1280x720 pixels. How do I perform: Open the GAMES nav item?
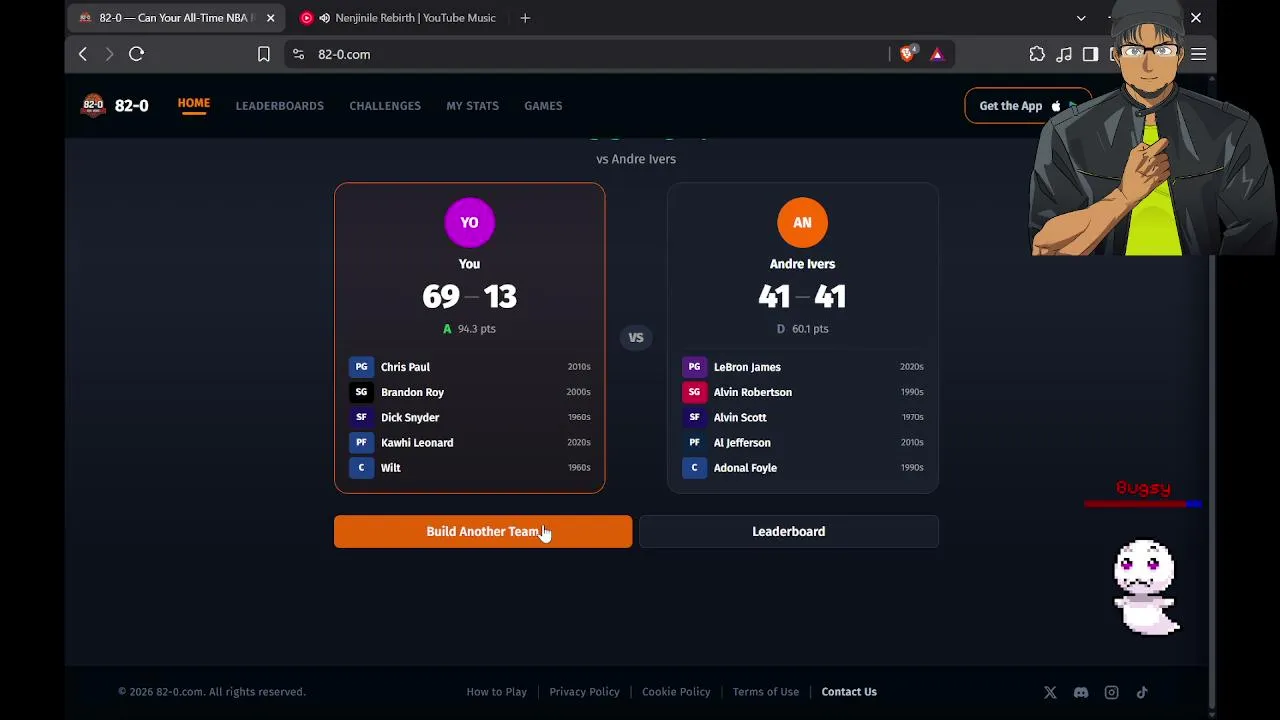click(x=543, y=106)
